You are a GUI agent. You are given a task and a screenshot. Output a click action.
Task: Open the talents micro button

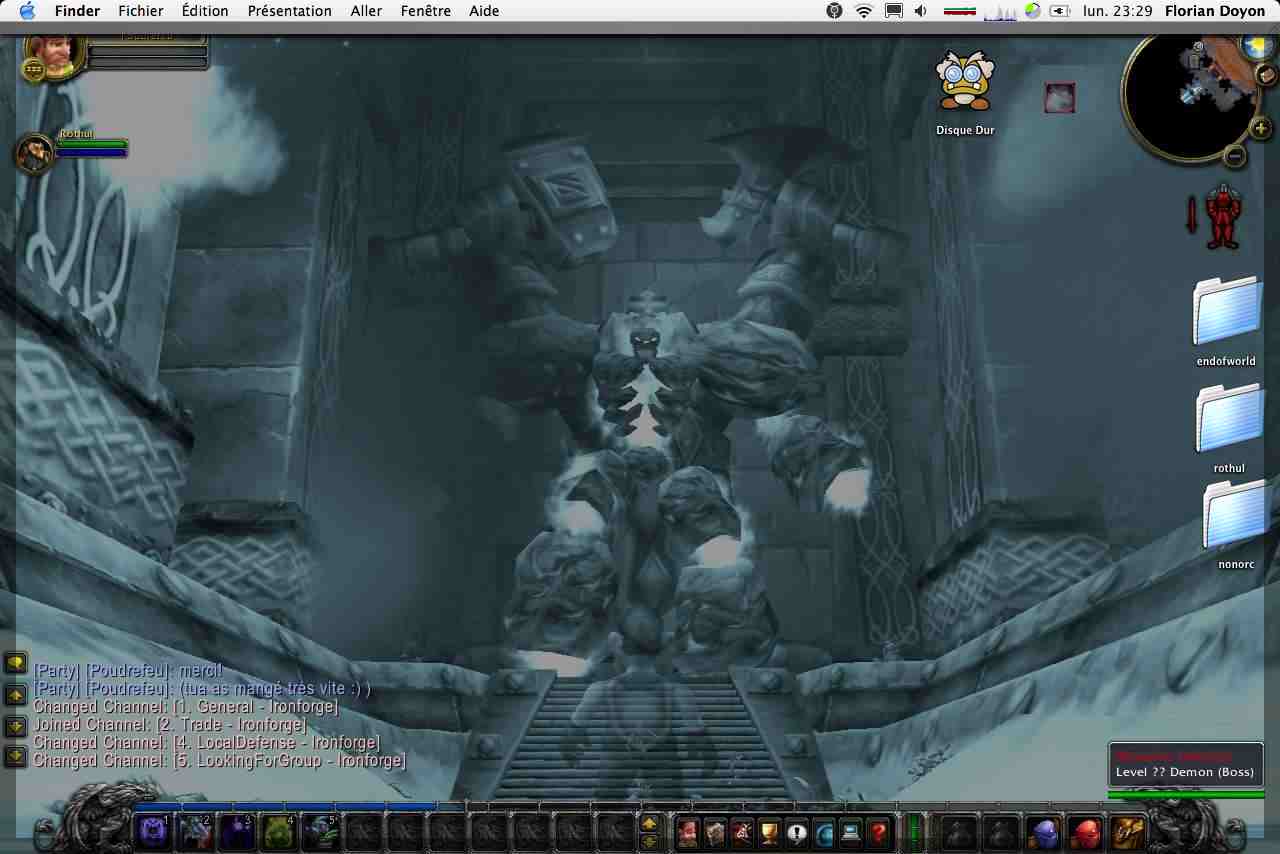coord(742,832)
